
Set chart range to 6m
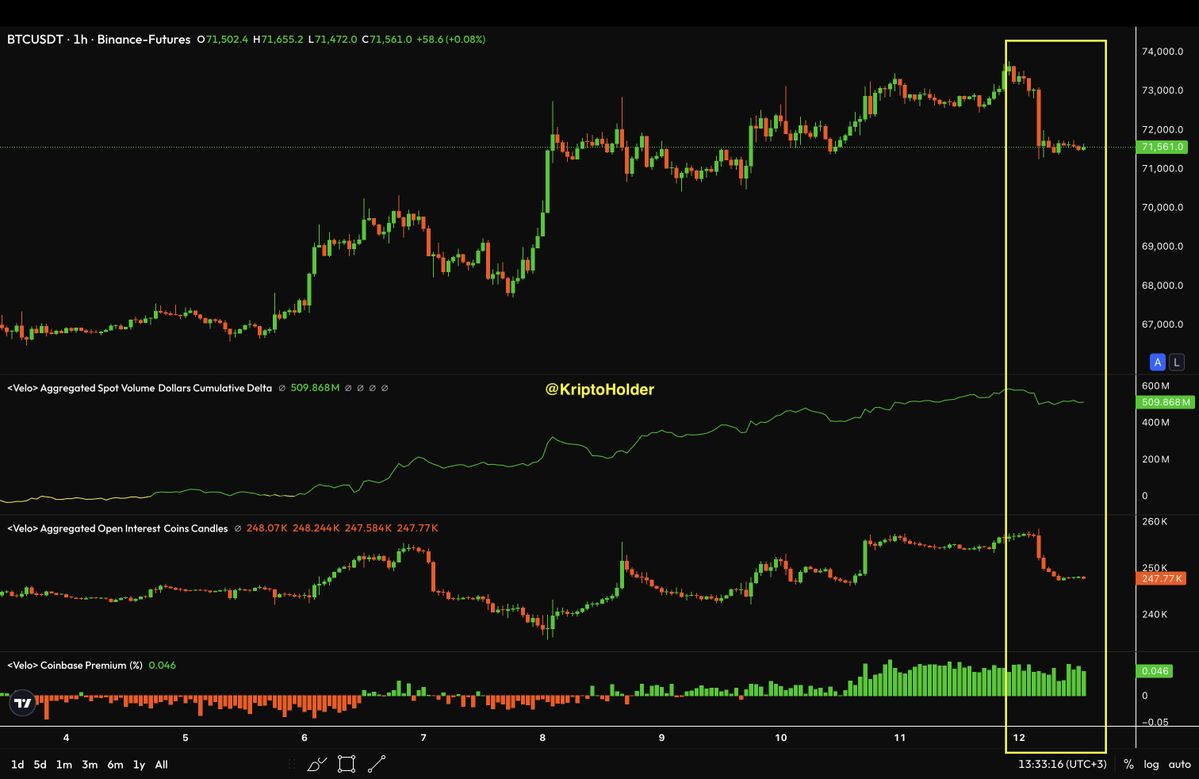click(115, 764)
